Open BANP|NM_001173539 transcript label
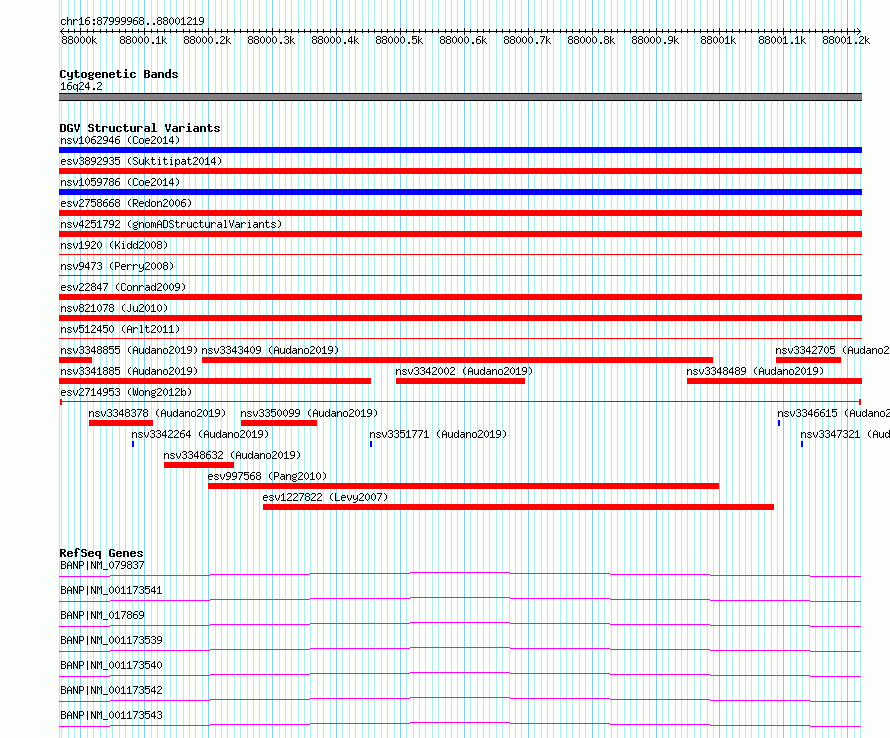This screenshot has height=738, width=890. tap(111, 640)
